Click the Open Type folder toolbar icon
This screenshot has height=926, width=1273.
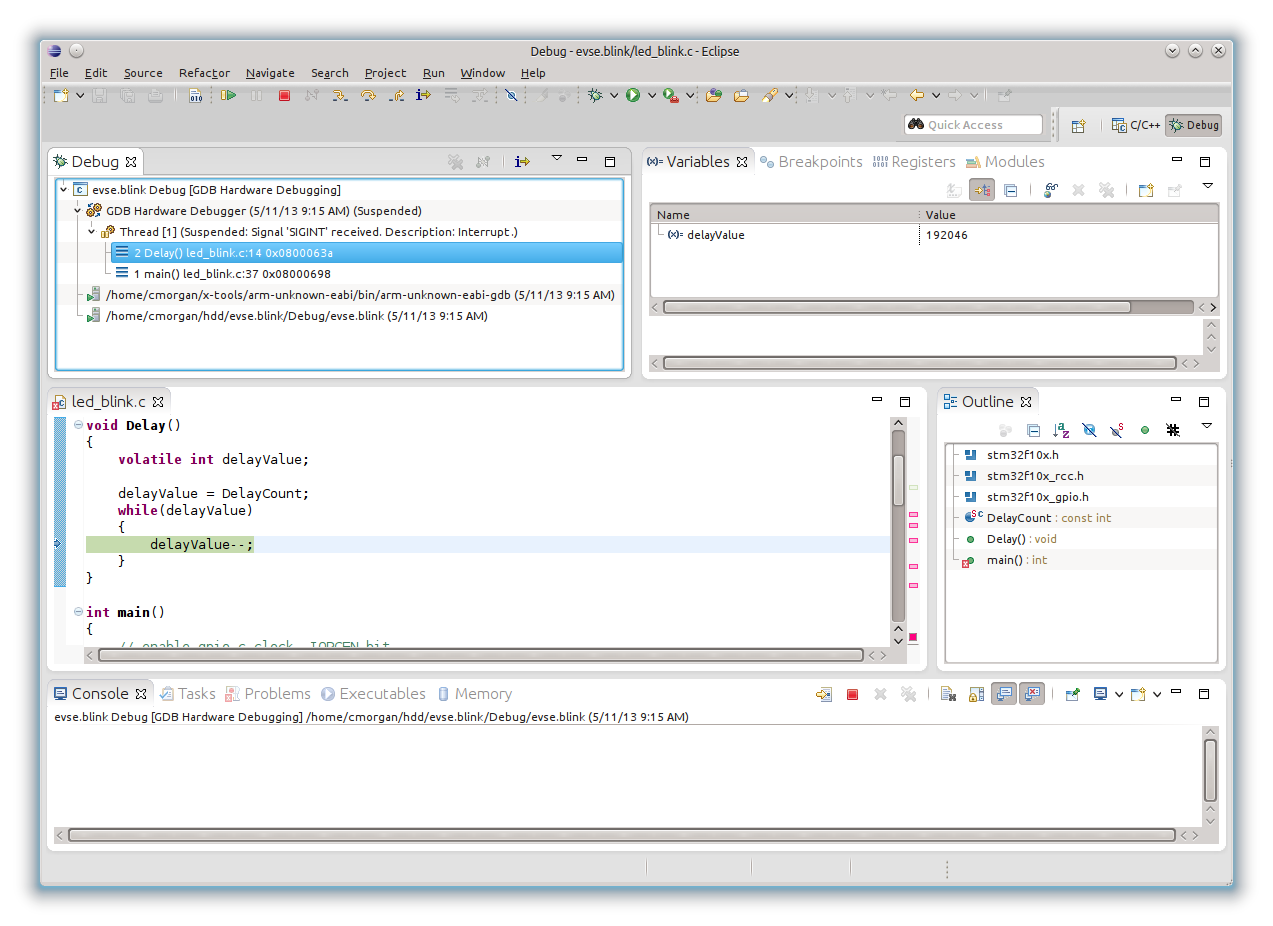click(741, 95)
